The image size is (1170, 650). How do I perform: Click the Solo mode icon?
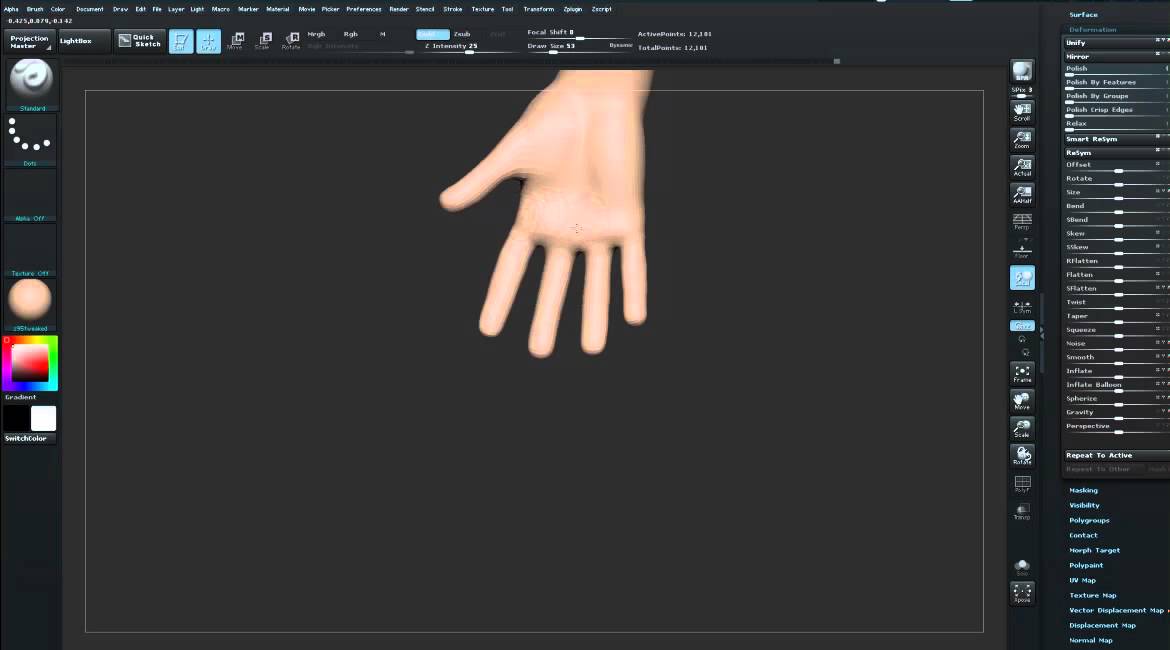1022,567
